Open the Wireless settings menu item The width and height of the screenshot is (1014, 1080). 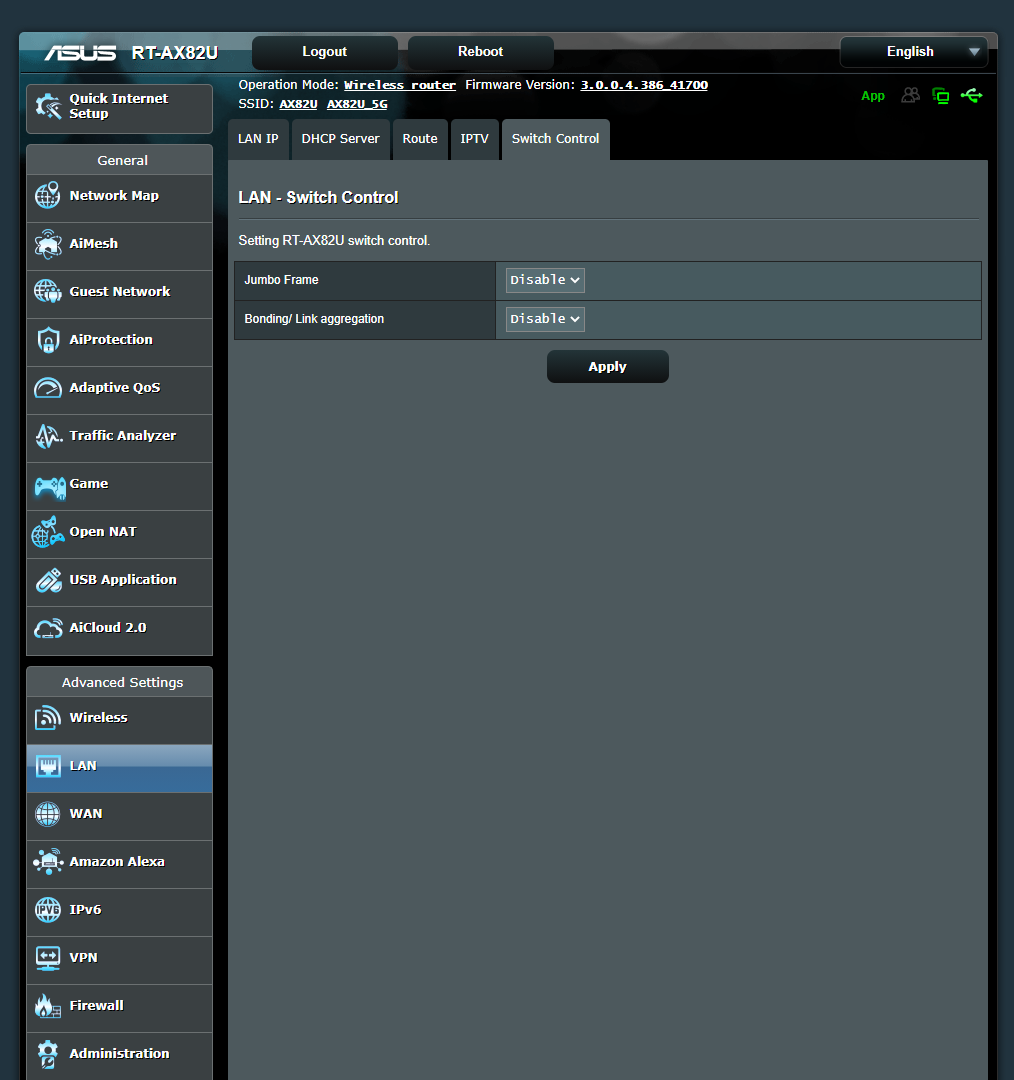point(119,720)
